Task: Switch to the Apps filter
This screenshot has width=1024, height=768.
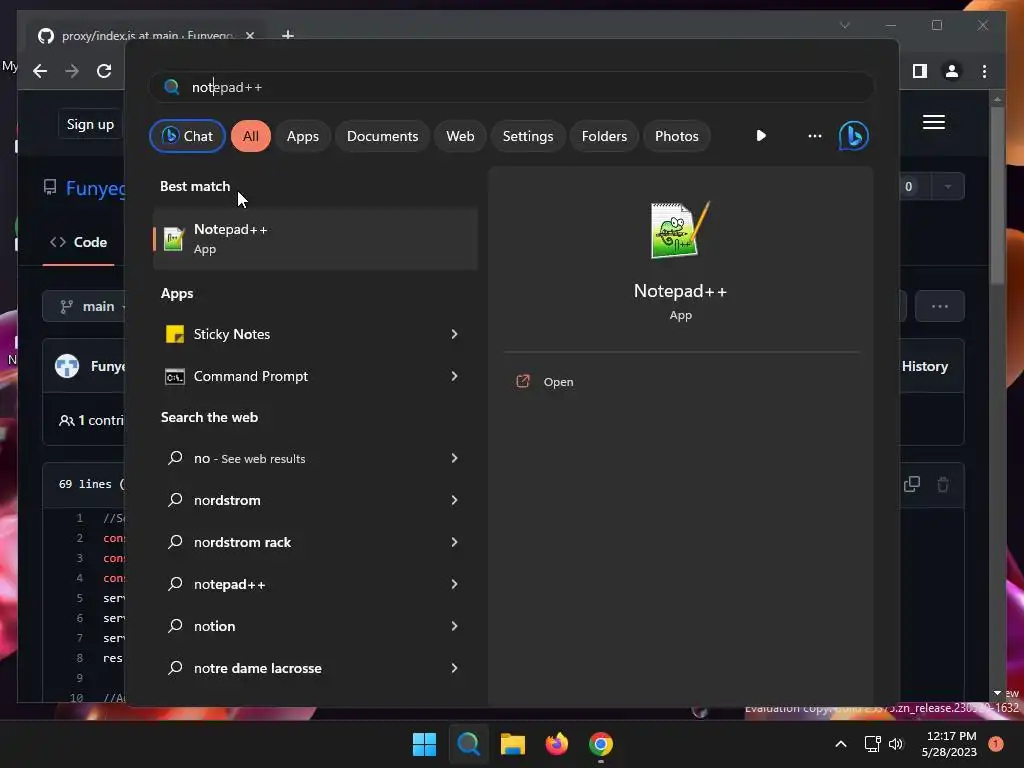Action: coord(302,136)
